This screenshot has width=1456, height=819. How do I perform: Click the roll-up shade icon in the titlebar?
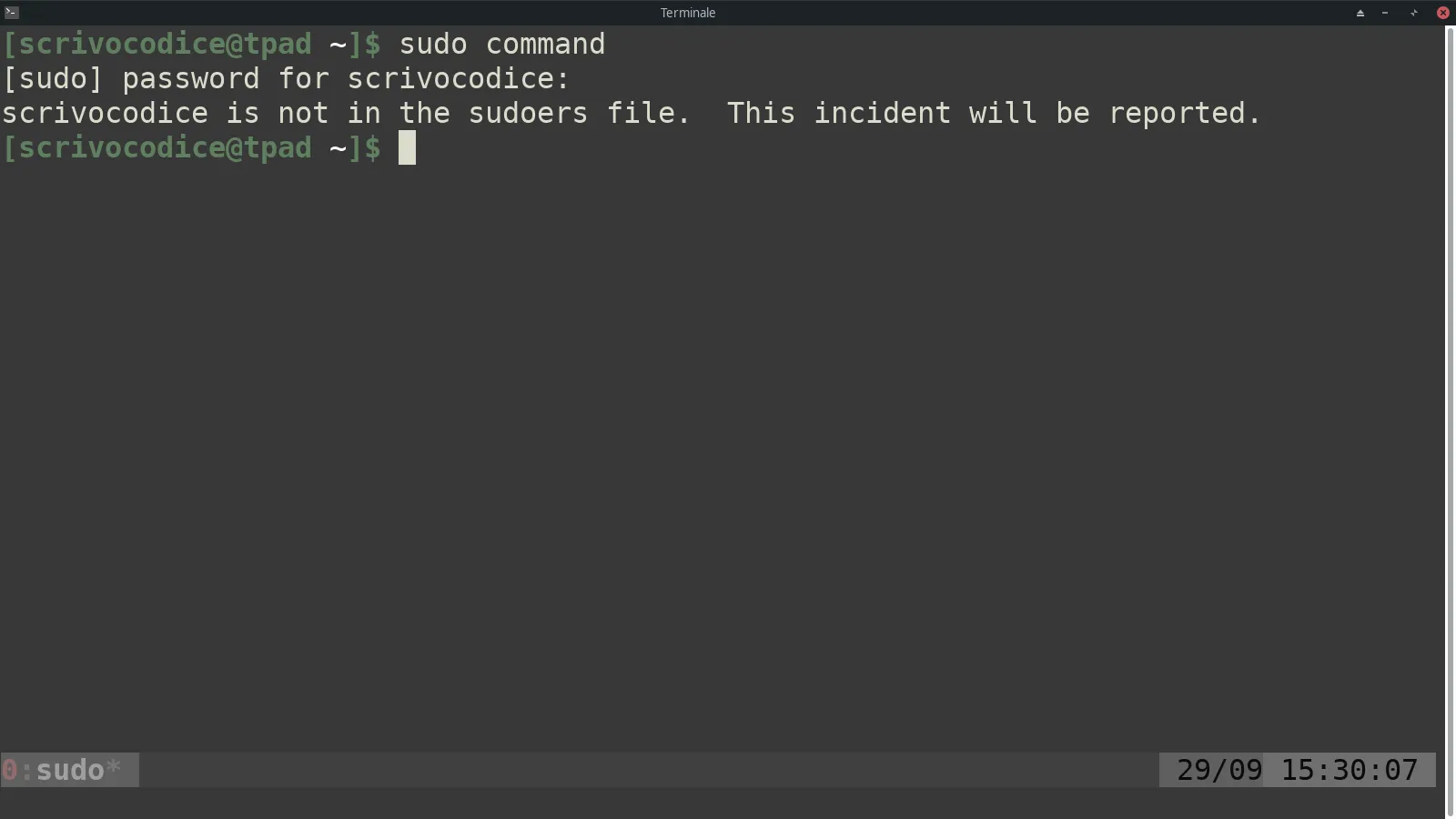click(1359, 12)
